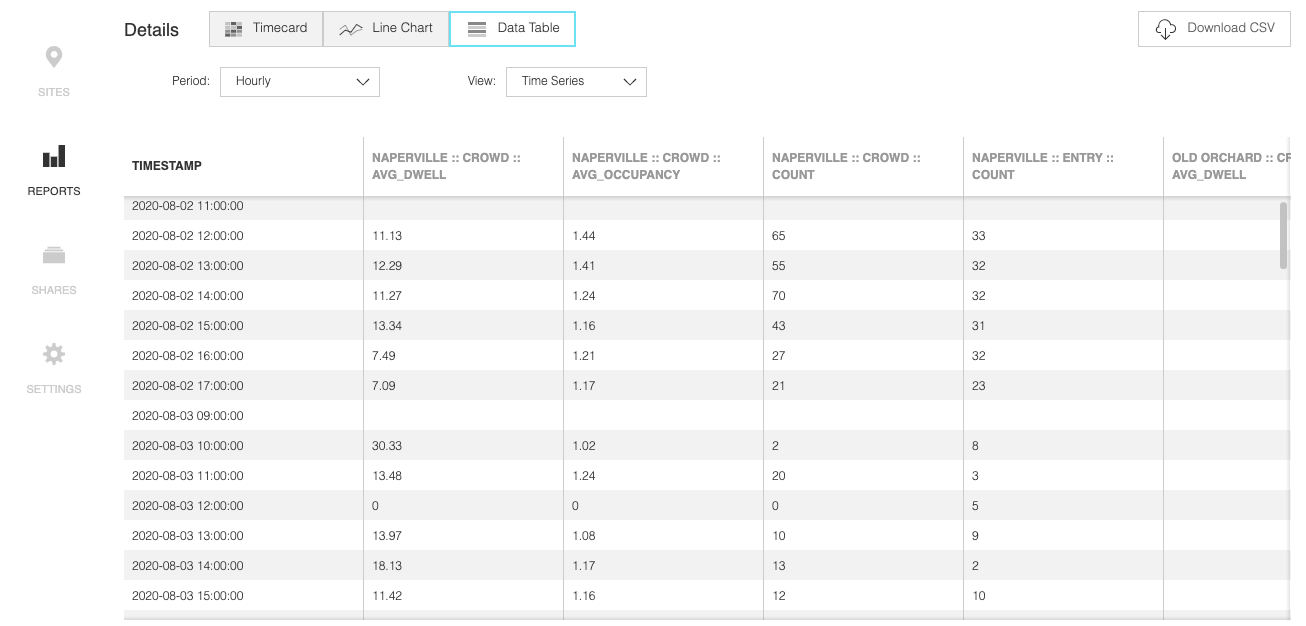Open the Period Hourly dropdown
The width and height of the screenshot is (1306, 626).
[x=300, y=82]
